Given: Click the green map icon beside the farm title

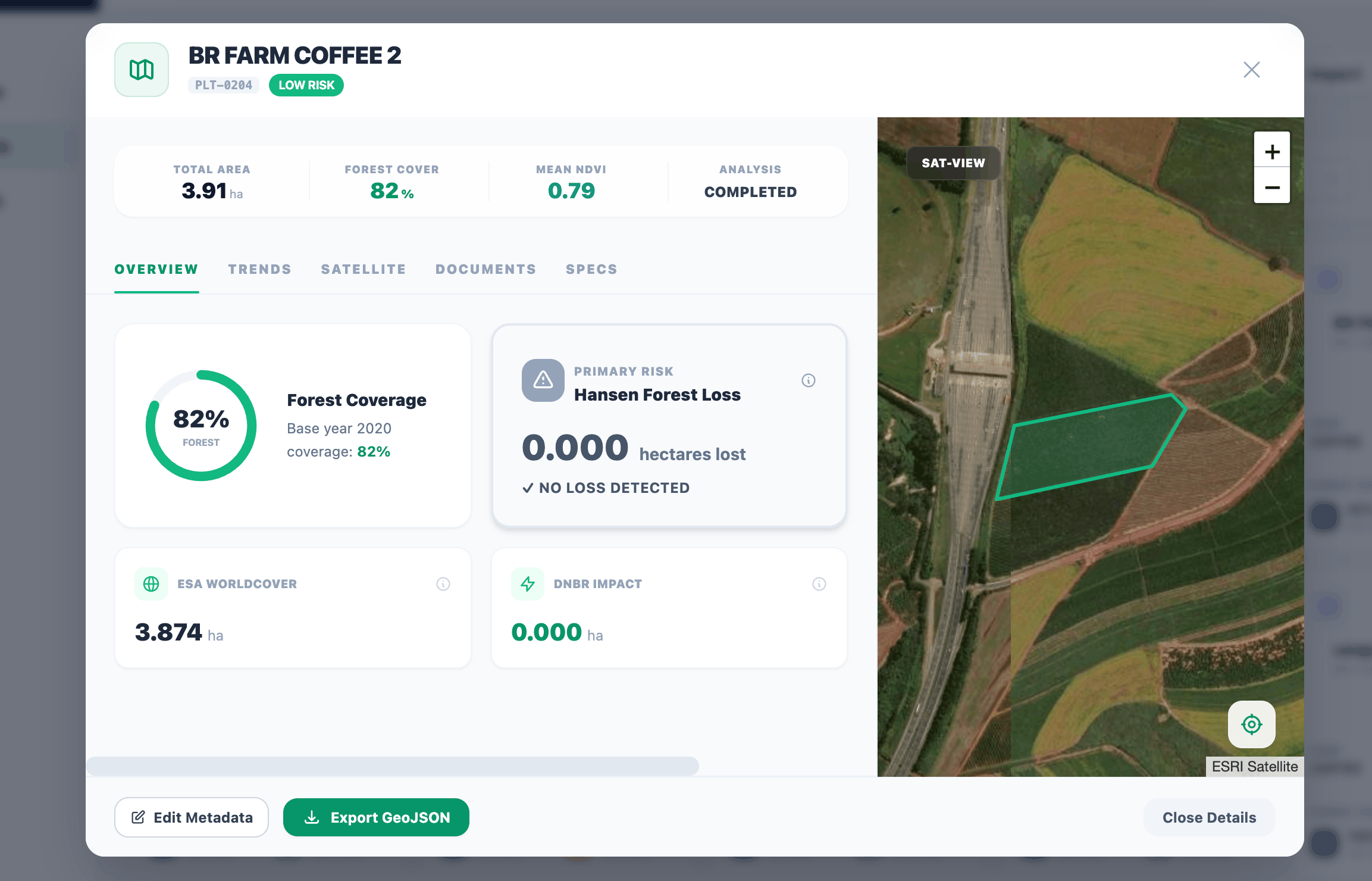Looking at the screenshot, I should (x=141, y=69).
